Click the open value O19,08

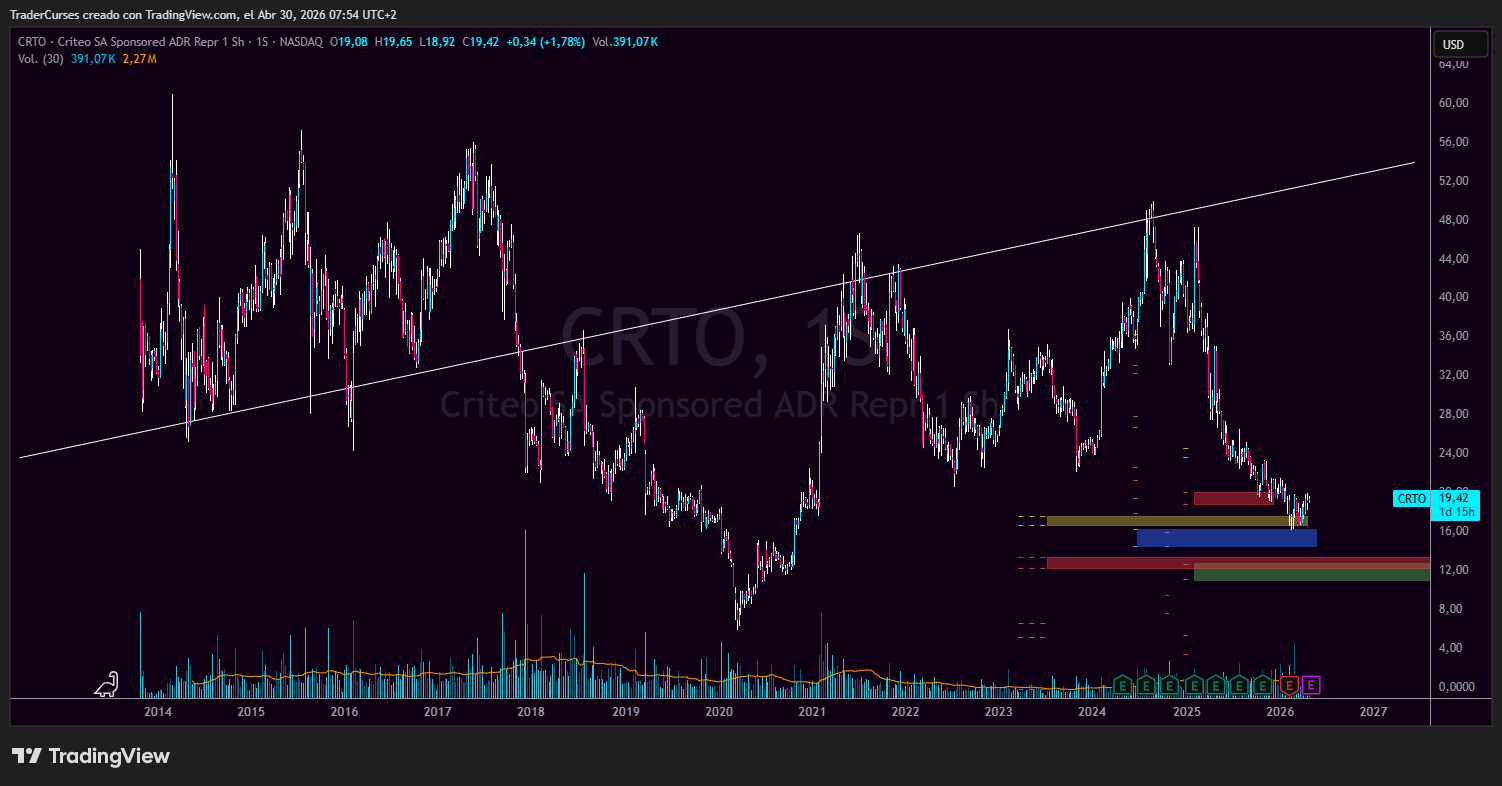pos(351,42)
